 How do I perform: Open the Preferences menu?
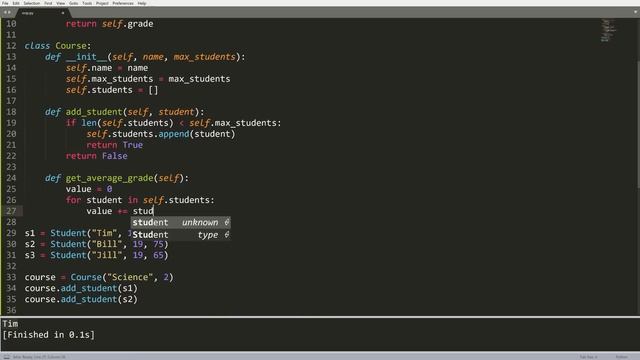tap(123, 3)
